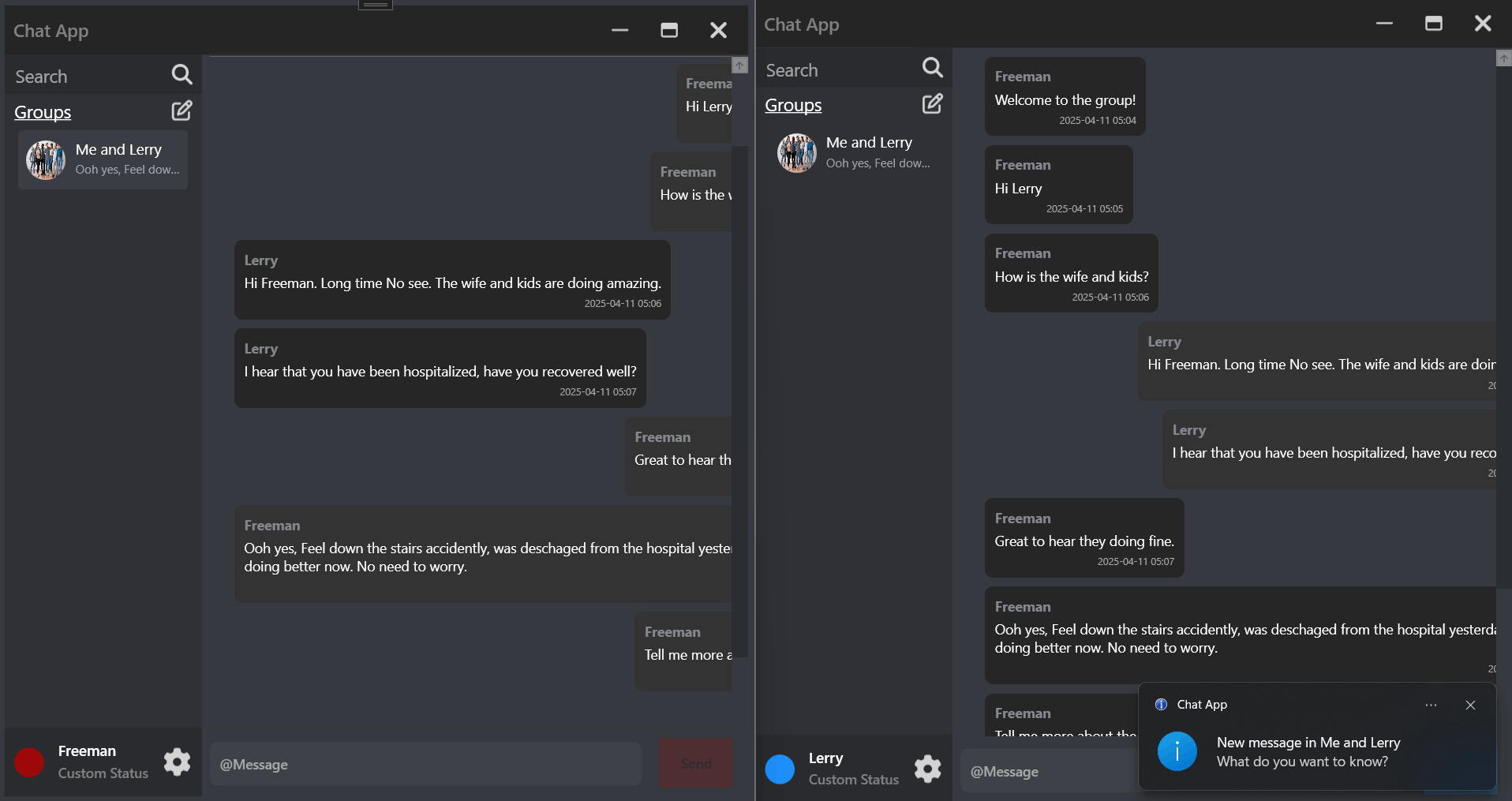Click the new group pencil icon in Freeman's window
This screenshot has height=801, width=1512.
pyautogui.click(x=182, y=110)
